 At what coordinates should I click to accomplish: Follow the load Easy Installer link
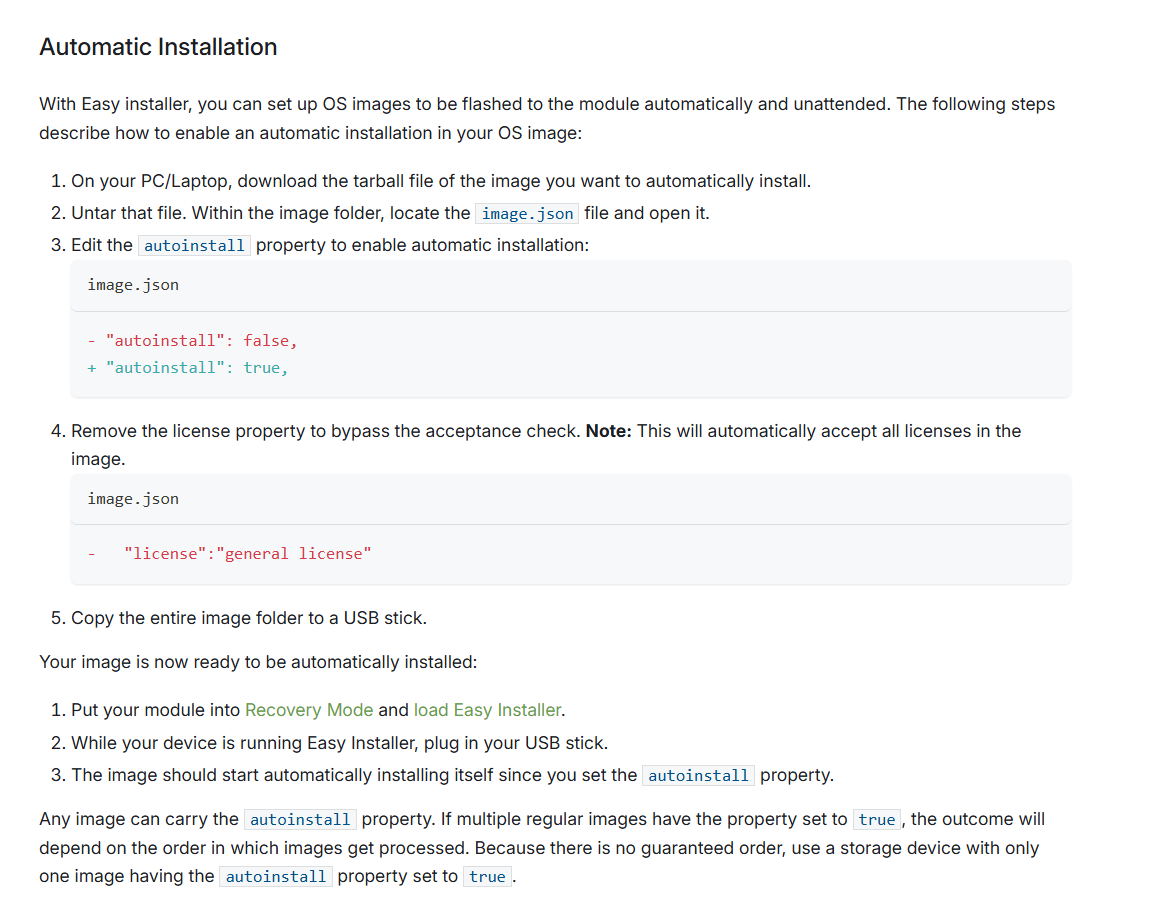[x=487, y=710]
